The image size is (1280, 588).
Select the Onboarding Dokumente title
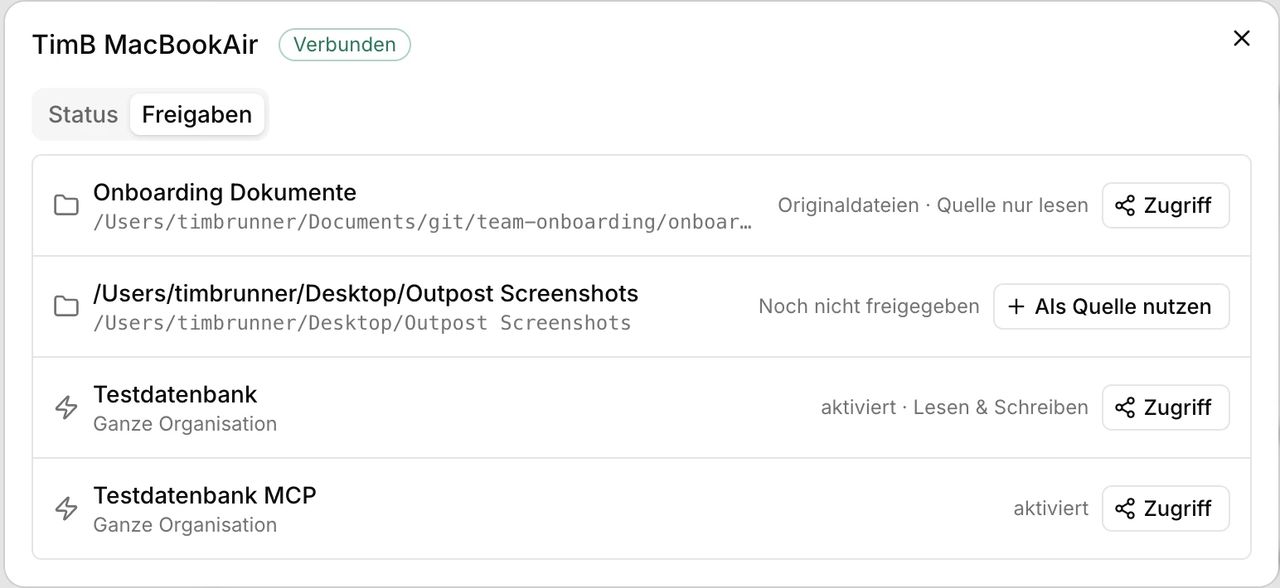tap(225, 192)
